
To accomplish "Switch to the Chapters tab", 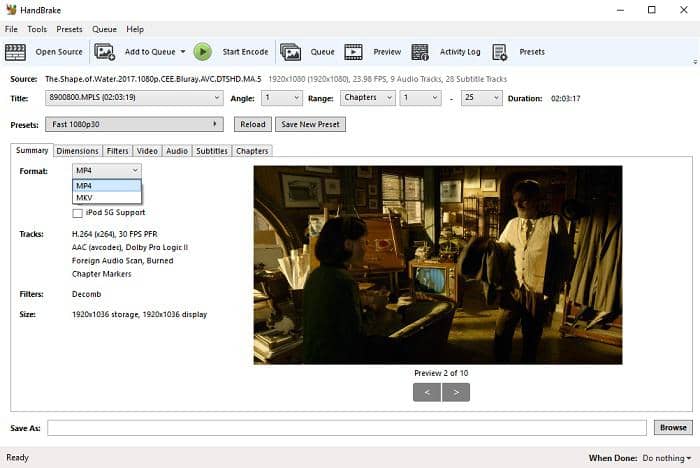I will click(252, 151).
